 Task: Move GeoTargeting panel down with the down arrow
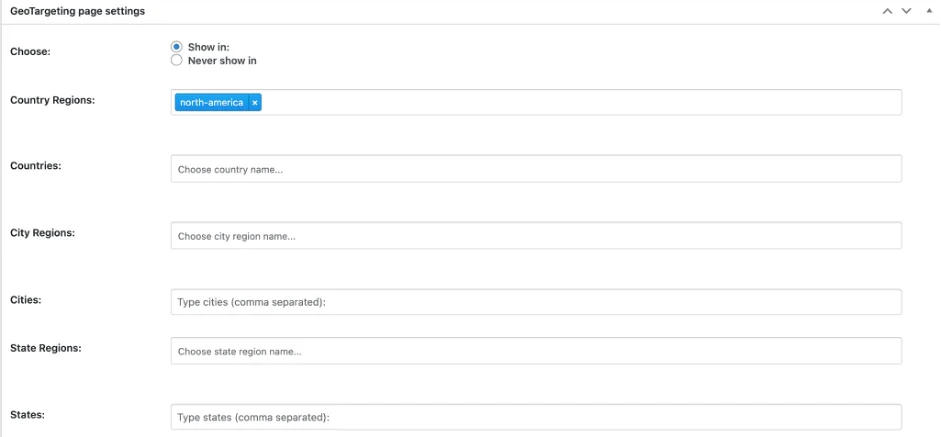(x=906, y=11)
